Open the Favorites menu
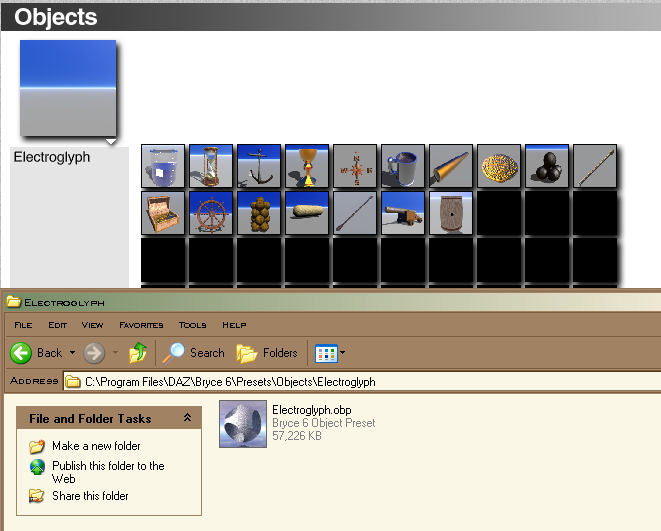The image size is (661, 531). 141,325
